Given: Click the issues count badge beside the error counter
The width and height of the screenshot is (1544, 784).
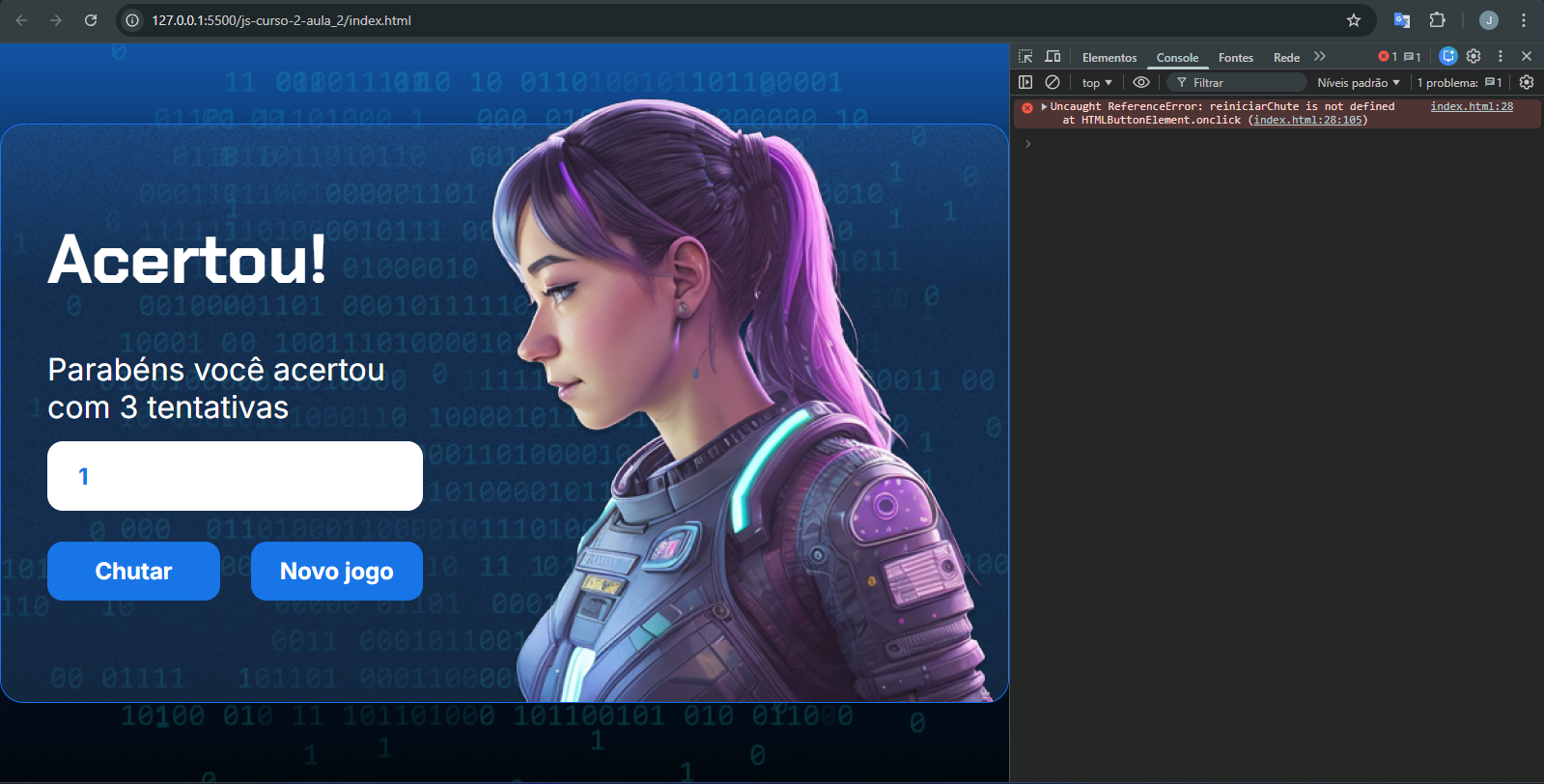Looking at the screenshot, I should pyautogui.click(x=1412, y=57).
